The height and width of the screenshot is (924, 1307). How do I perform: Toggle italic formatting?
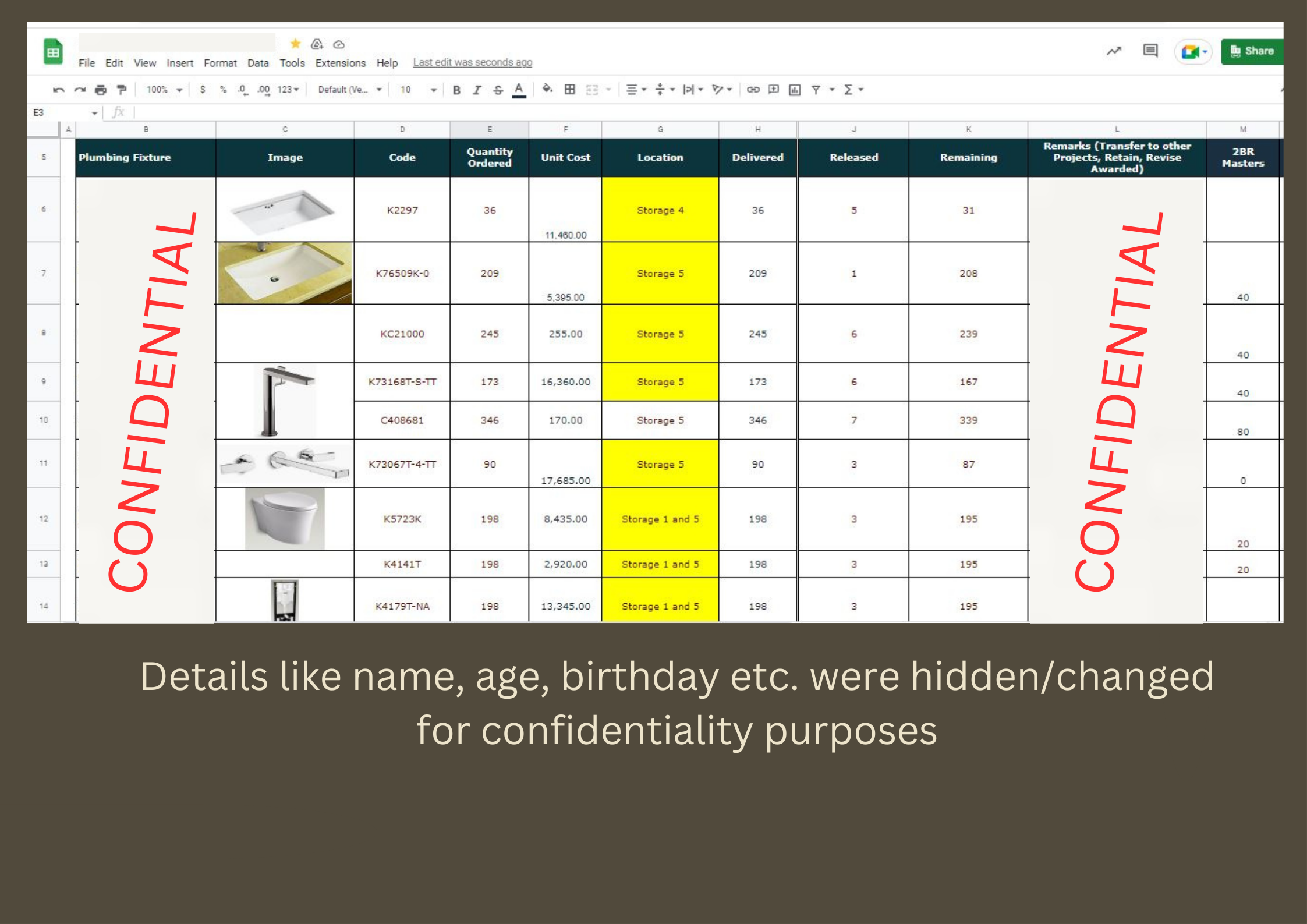477,90
